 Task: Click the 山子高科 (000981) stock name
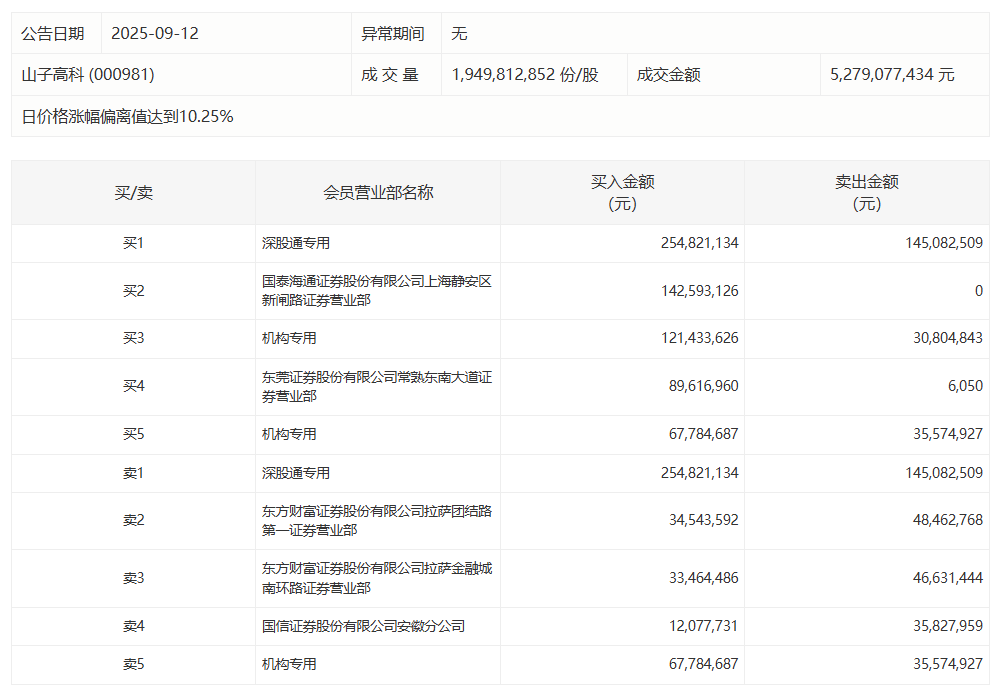pyautogui.click(x=88, y=75)
